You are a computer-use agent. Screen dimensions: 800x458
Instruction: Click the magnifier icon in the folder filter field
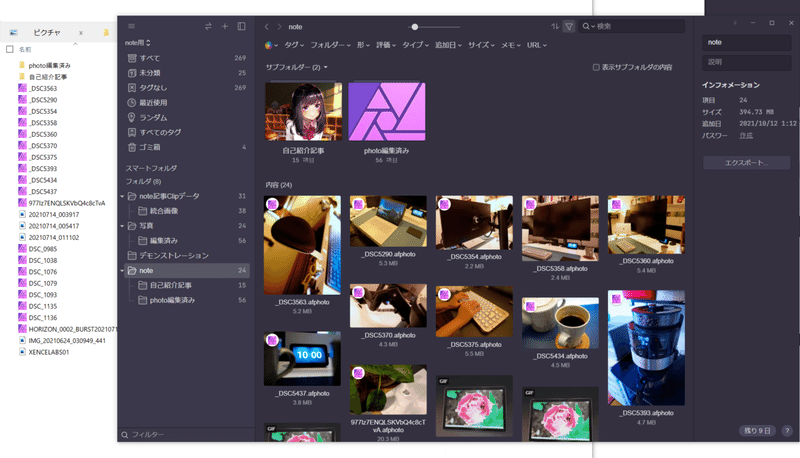(124, 435)
